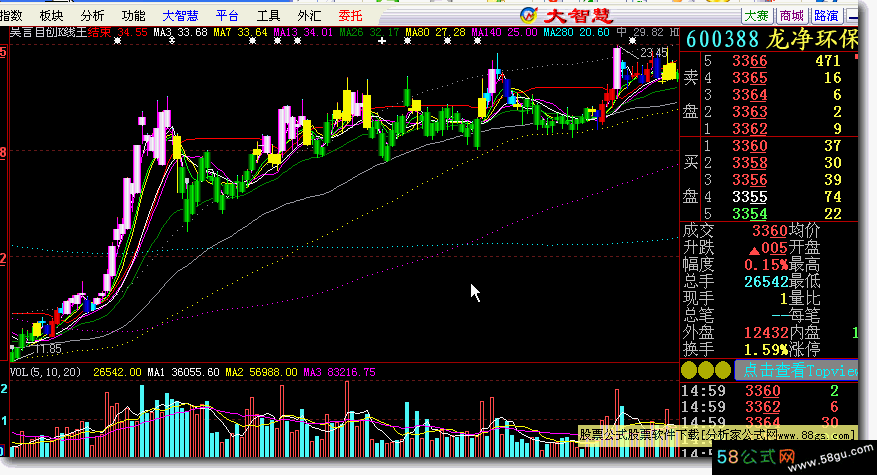Click the stock code 600388
Image resolution: width=877 pixels, height=475 pixels.
(722, 39)
